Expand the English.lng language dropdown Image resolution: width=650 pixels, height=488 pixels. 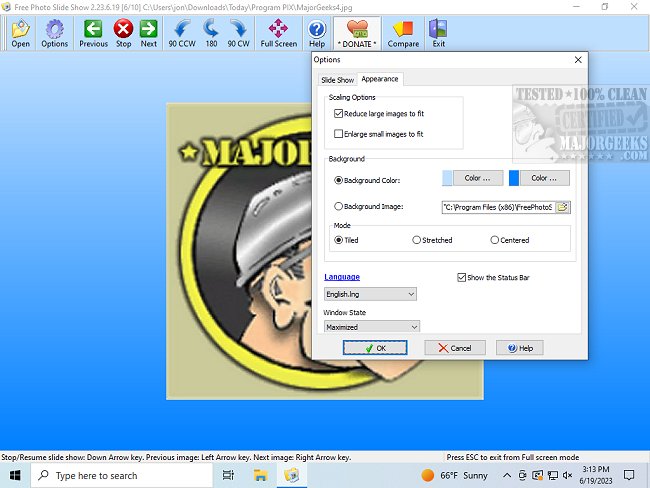pyautogui.click(x=370, y=294)
